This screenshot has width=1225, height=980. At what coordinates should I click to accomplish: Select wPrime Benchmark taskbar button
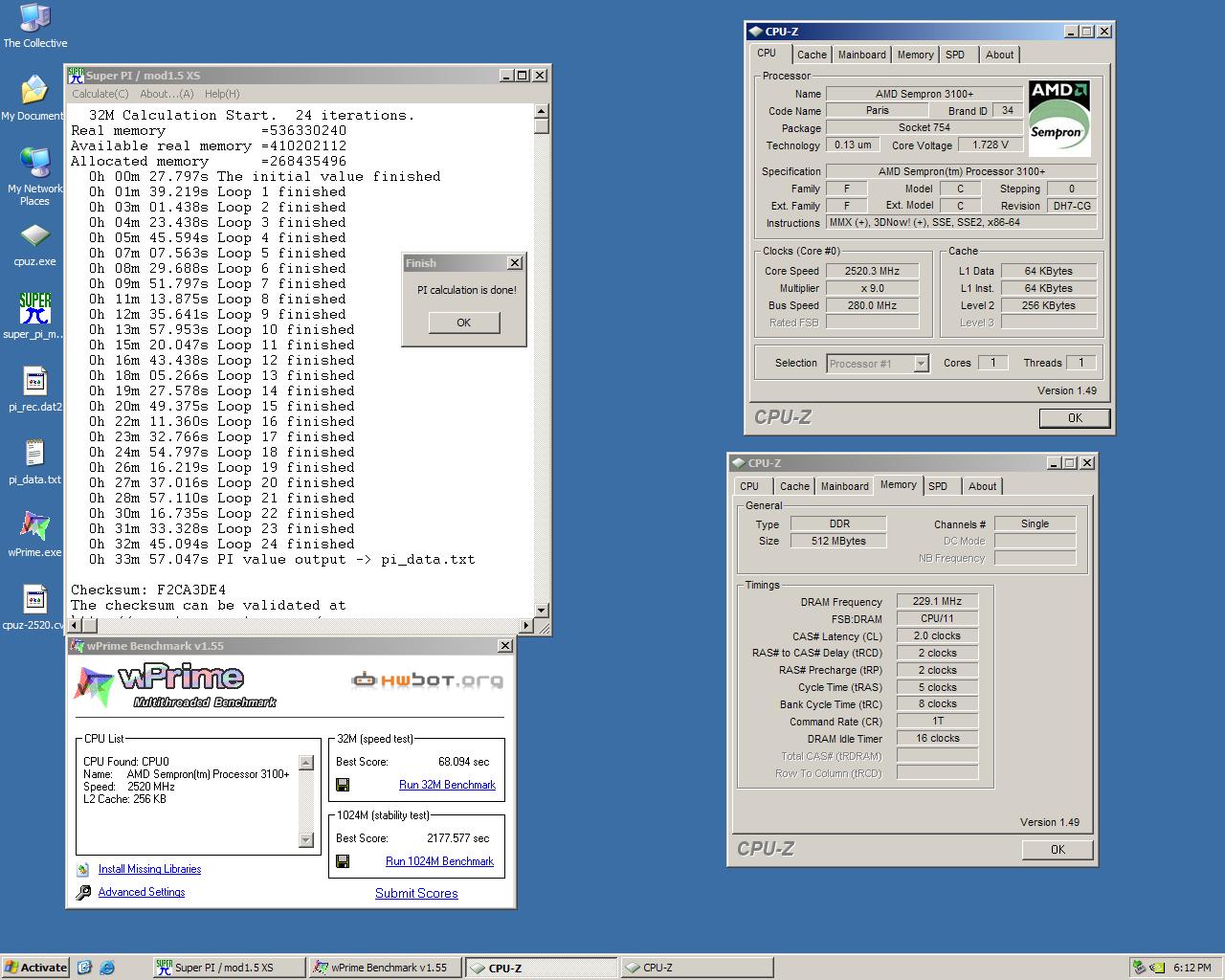pyautogui.click(x=385, y=968)
